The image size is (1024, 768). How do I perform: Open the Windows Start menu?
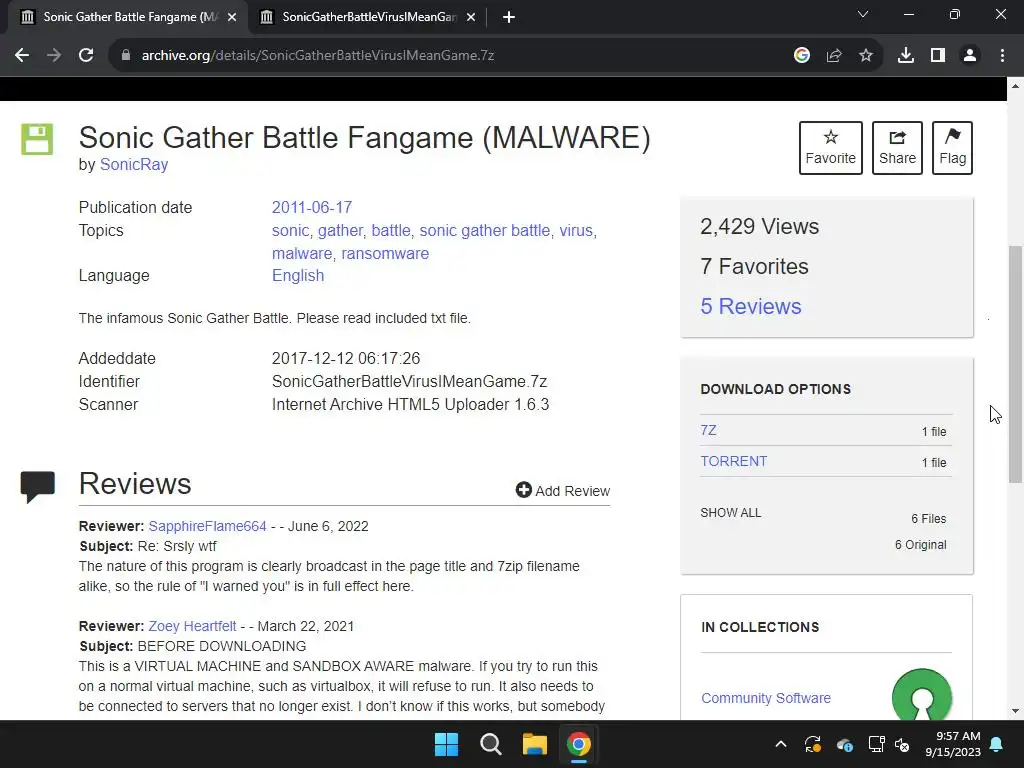tap(447, 744)
